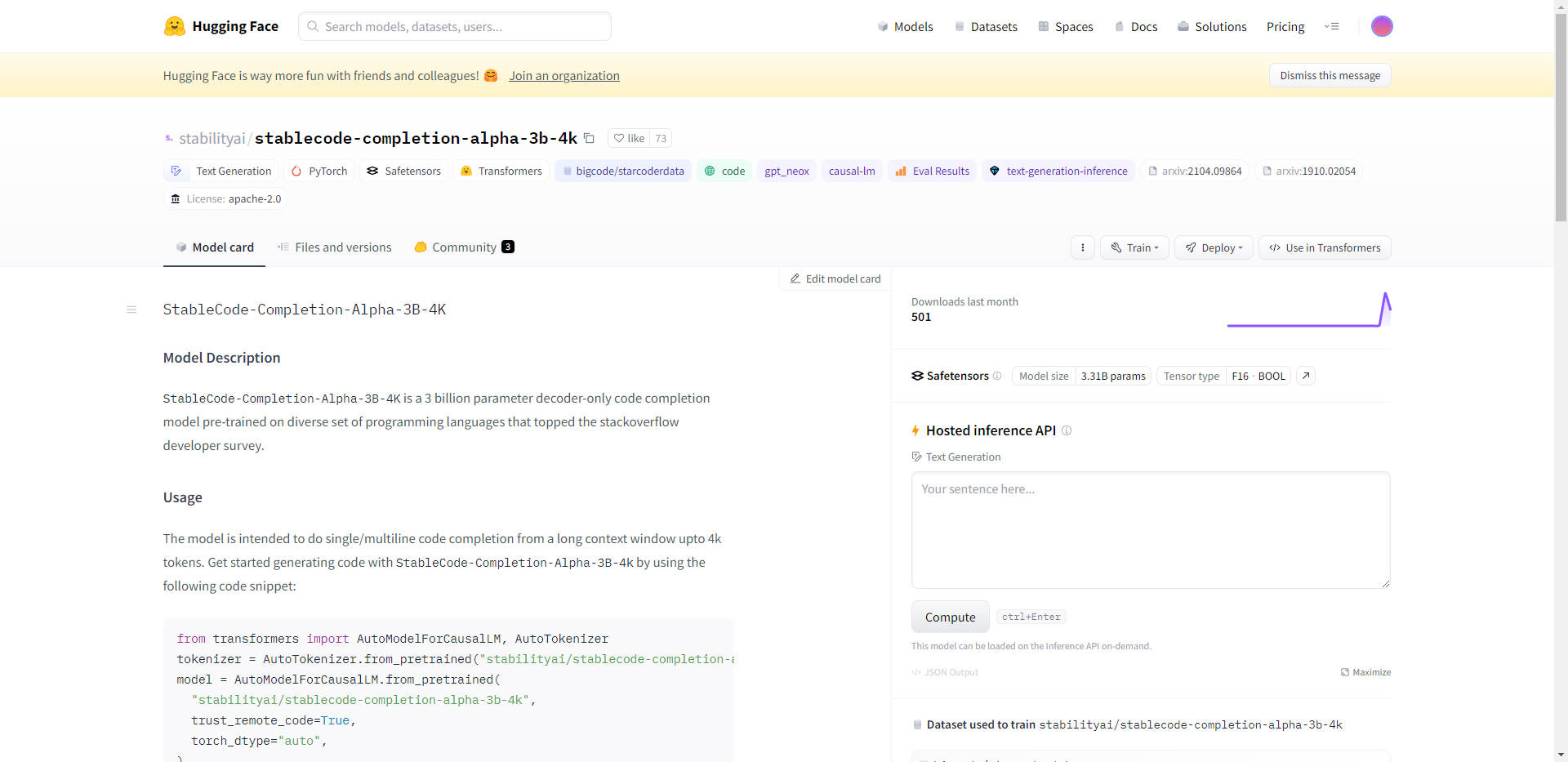The image size is (1568, 762).
Task: Click the Safetensors arrow to inspect tensors
Action: click(x=1306, y=376)
